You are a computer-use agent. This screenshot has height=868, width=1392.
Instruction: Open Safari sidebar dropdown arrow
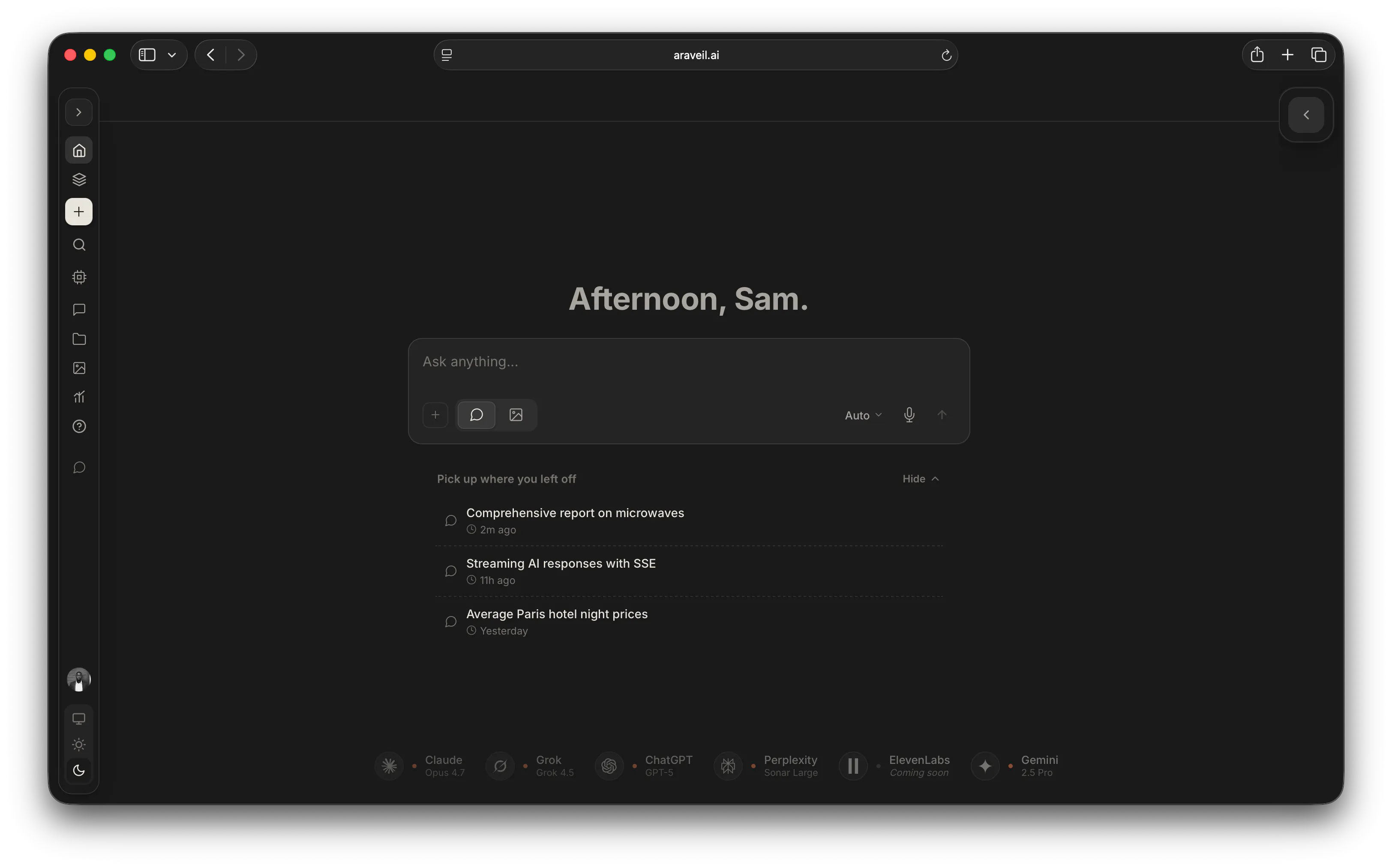click(x=172, y=55)
